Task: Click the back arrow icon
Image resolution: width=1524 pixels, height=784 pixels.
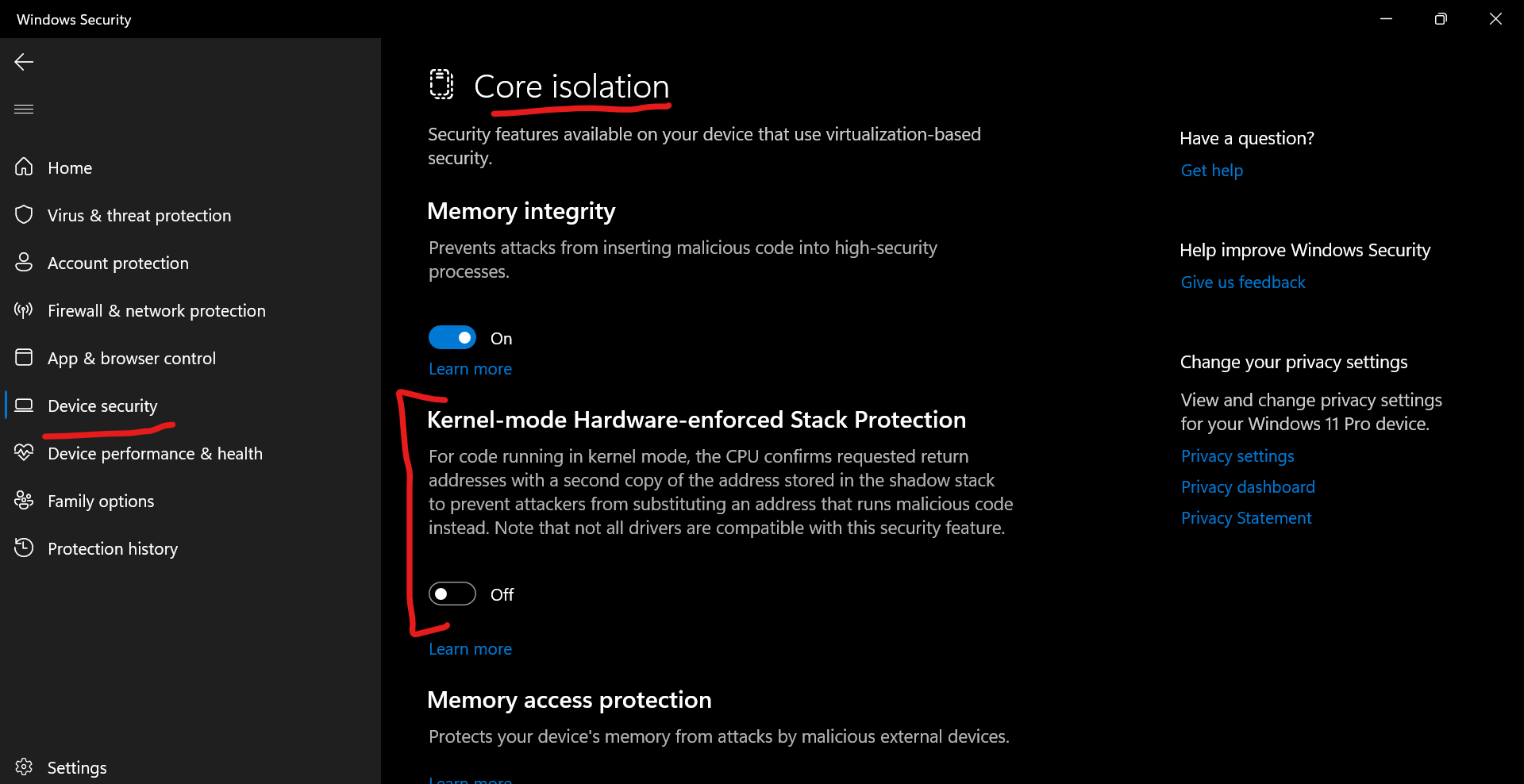Action: click(24, 62)
